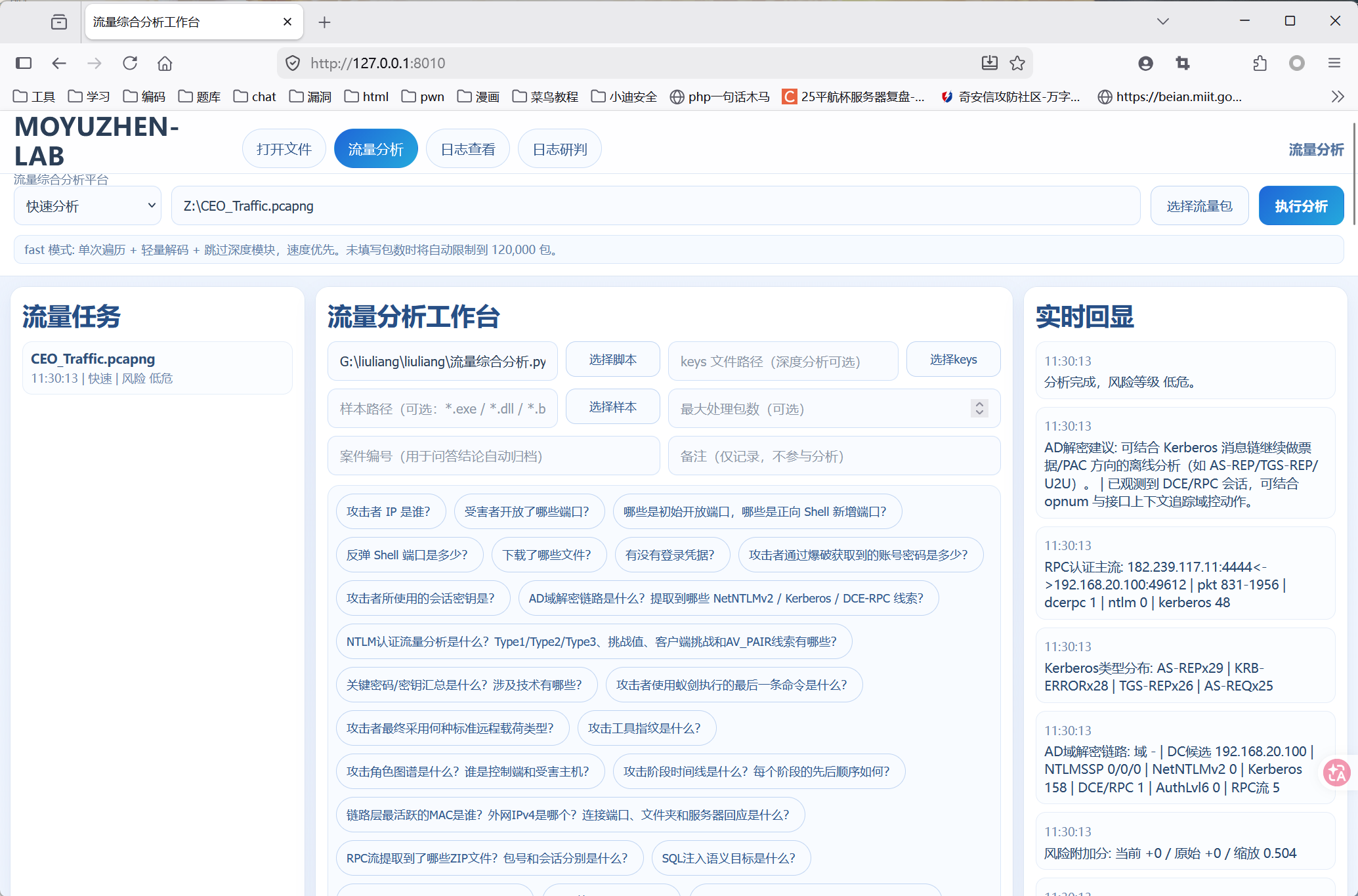
Task: Bookmark page with the star icon
Action: pos(1017,63)
